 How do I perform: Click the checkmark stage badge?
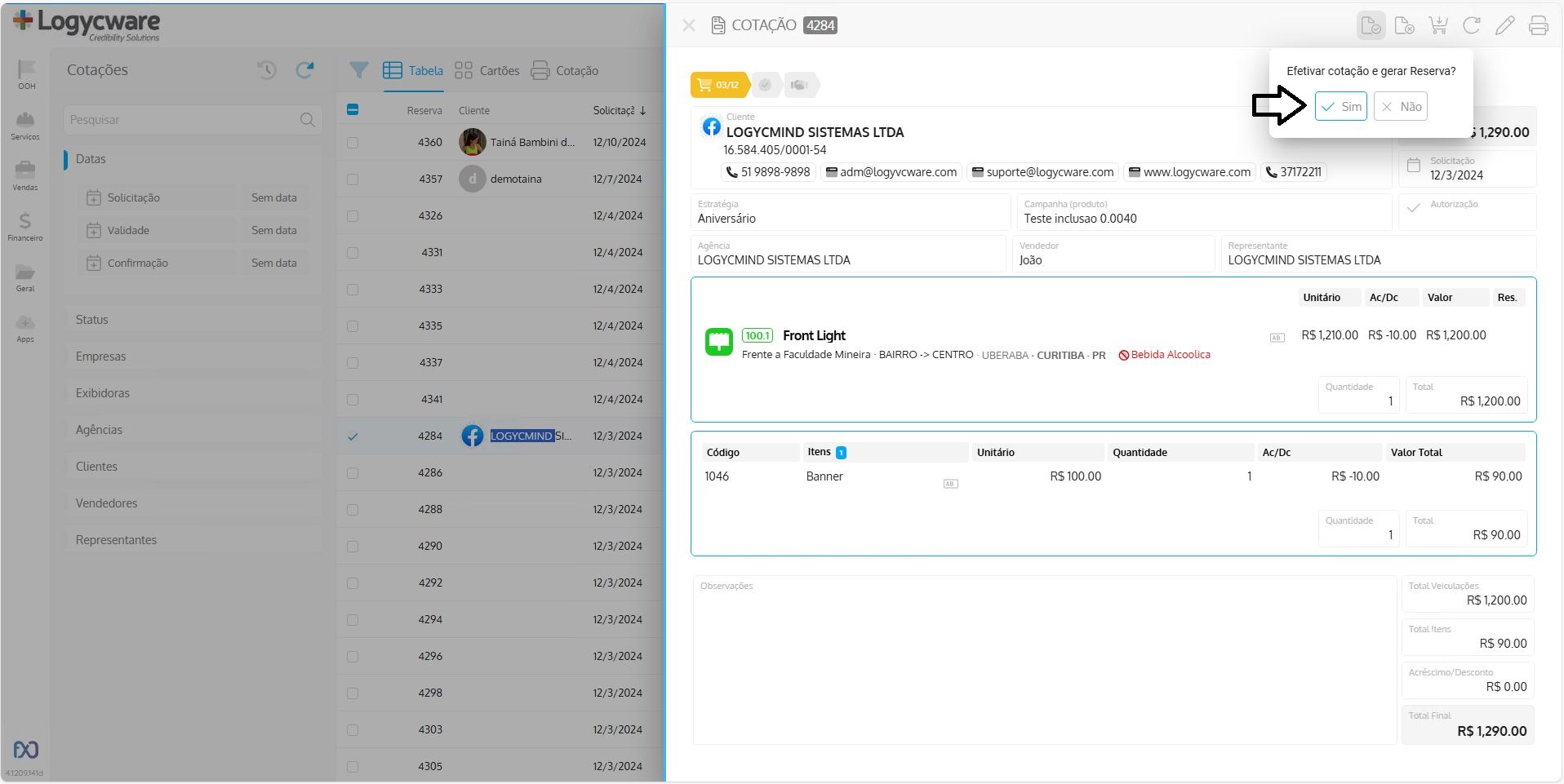point(765,85)
